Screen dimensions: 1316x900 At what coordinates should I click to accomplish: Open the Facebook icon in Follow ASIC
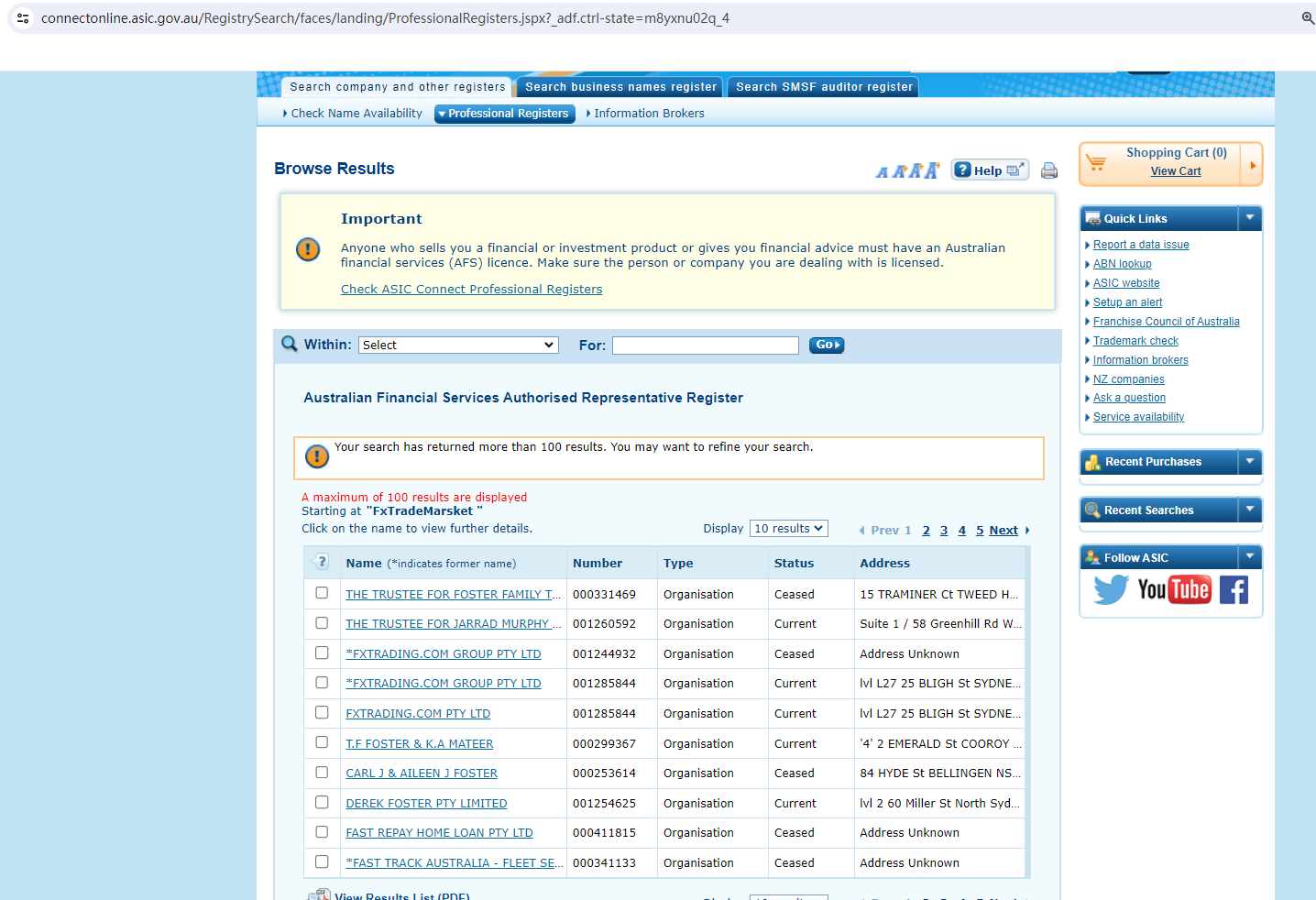point(1234,589)
